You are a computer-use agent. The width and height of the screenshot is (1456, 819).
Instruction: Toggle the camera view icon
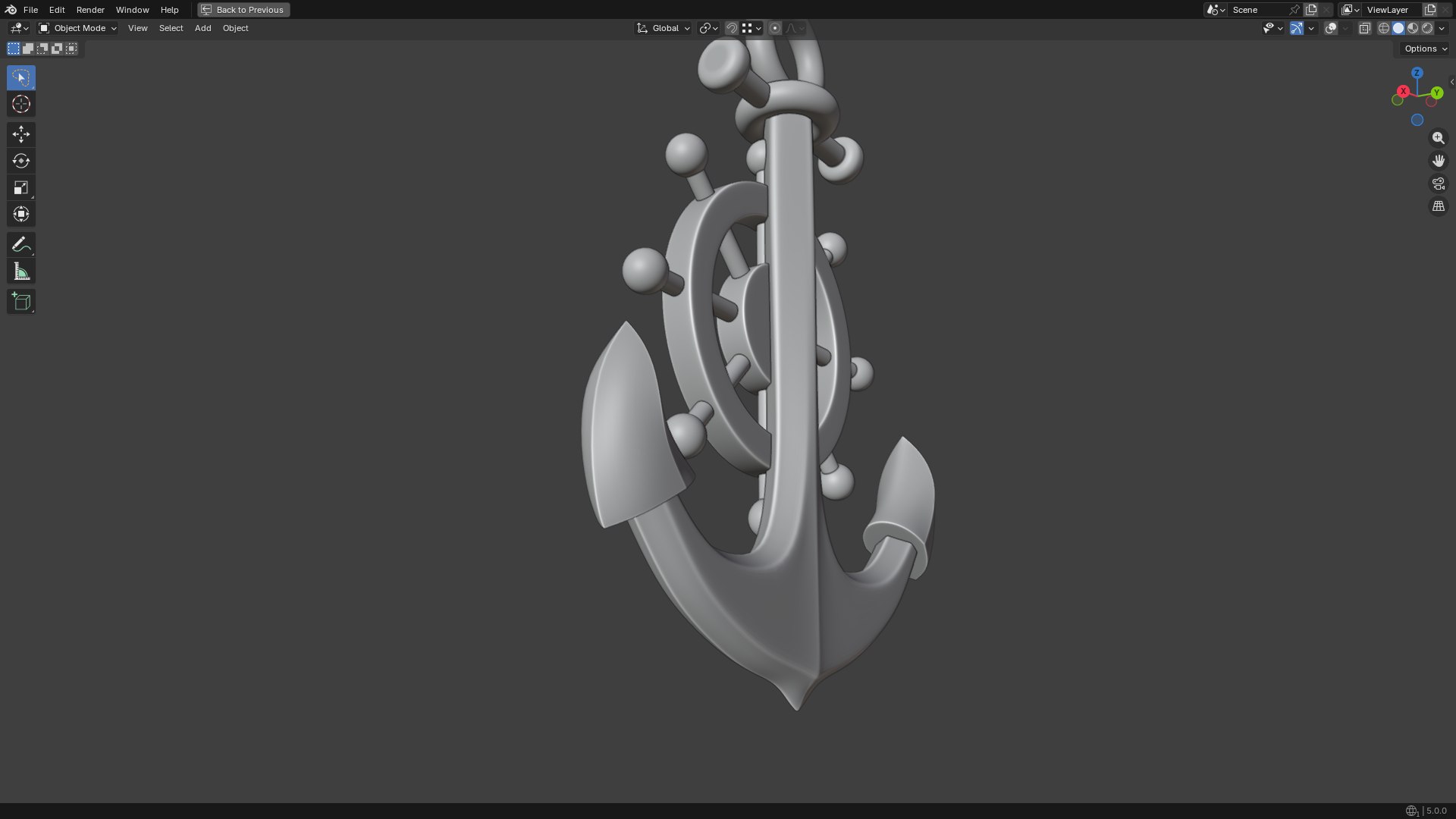click(1438, 184)
